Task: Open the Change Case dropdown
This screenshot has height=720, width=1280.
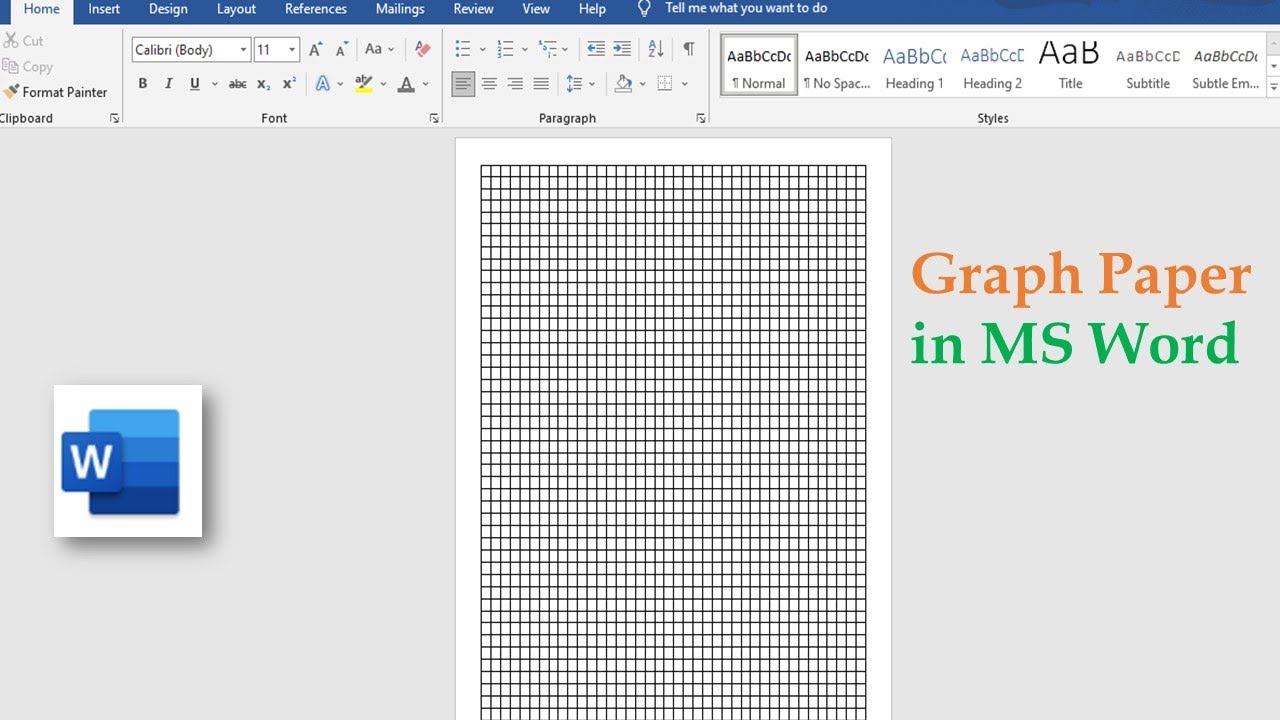Action: (x=379, y=49)
